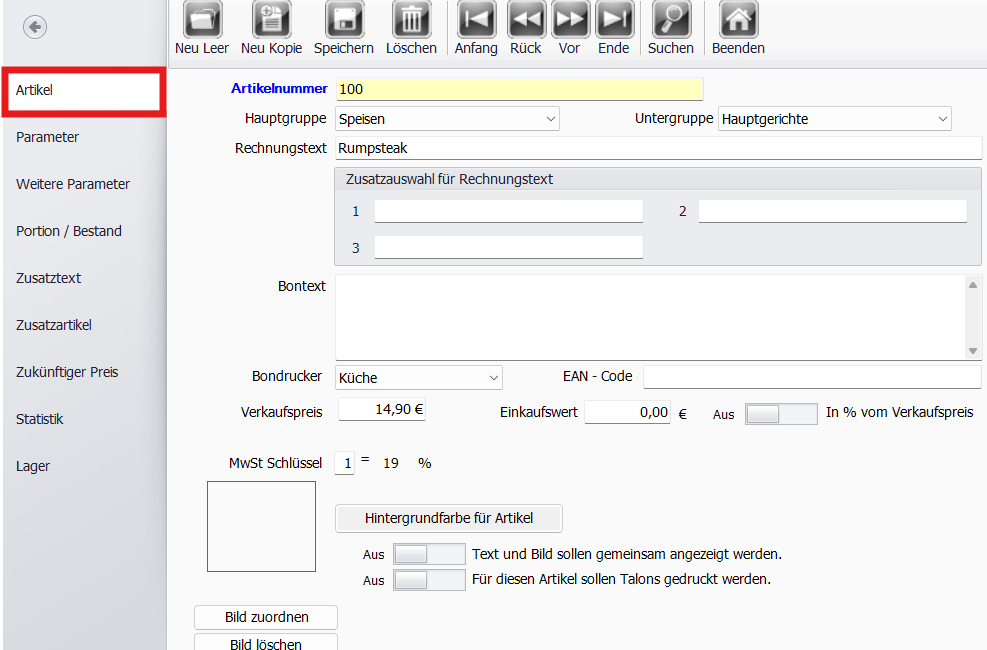Jump to first record with Anfang
The image size is (987, 650).
[477, 19]
